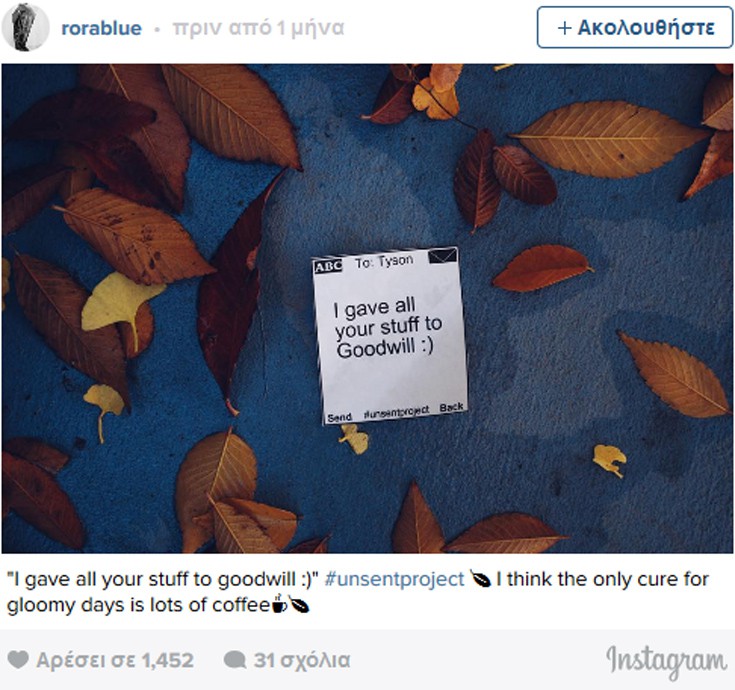Open the #unsentproject hashtag link
Screen dimensions: 735x690
(394, 579)
